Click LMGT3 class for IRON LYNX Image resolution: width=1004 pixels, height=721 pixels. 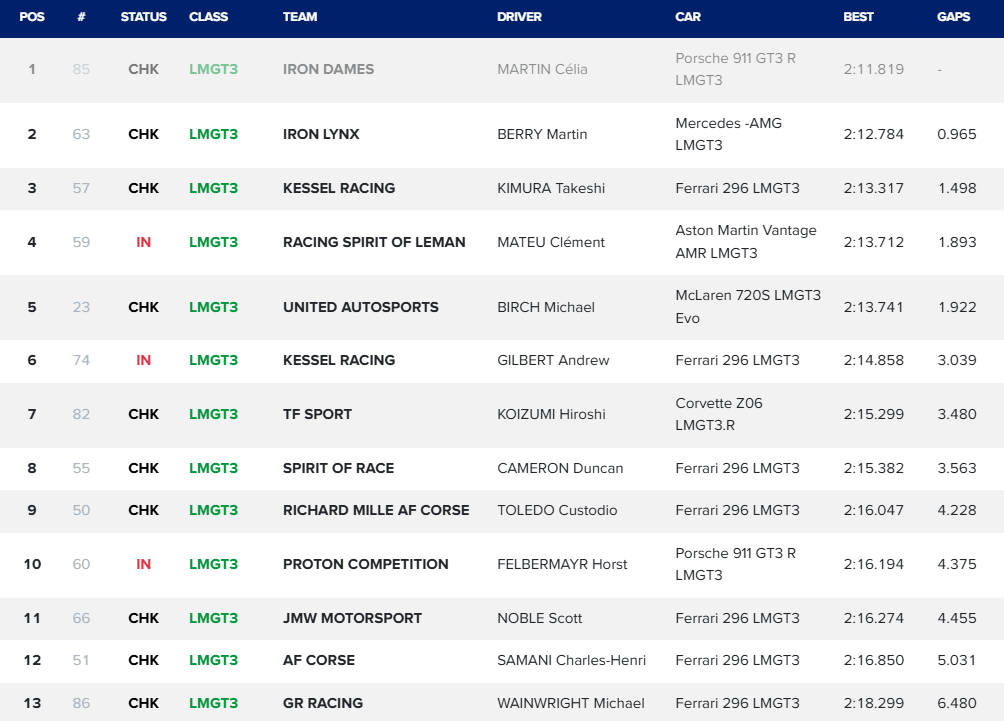[213, 134]
